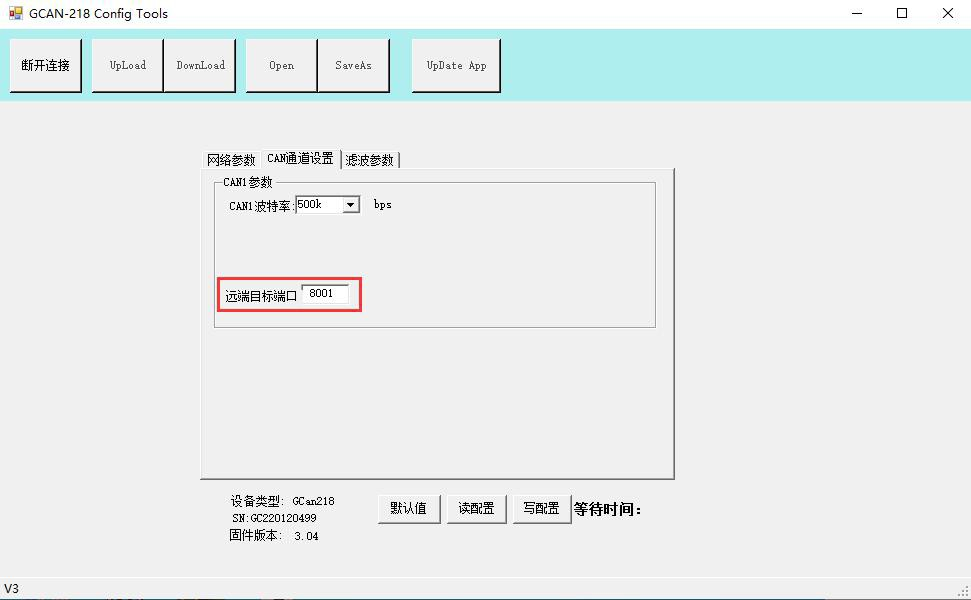
Task: Click the 远端目标端口 input field showing 8001
Action: click(x=325, y=294)
